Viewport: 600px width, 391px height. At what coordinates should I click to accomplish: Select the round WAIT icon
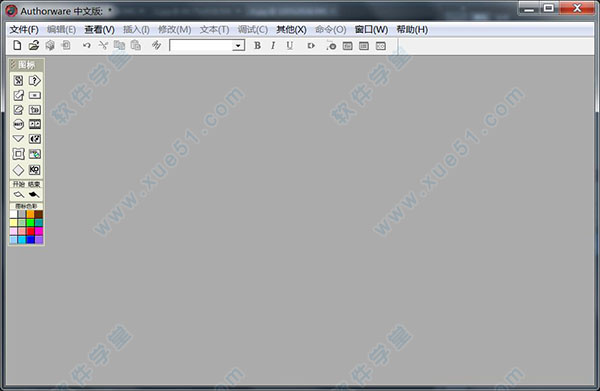click(18, 124)
